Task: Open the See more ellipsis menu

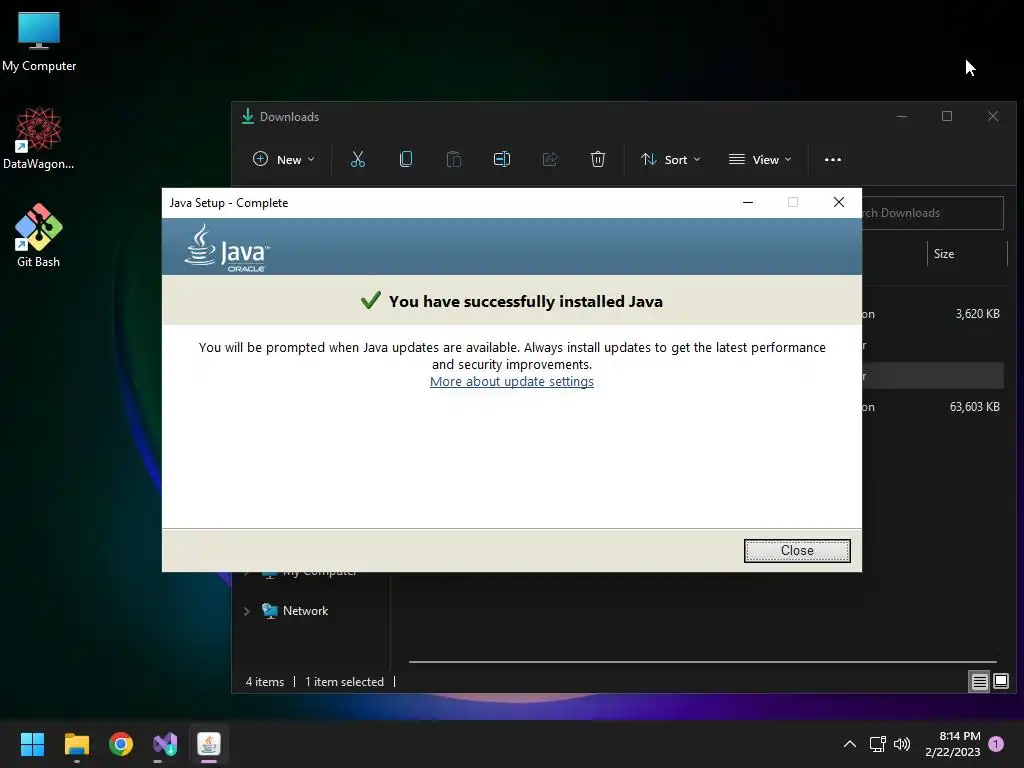Action: coord(833,159)
